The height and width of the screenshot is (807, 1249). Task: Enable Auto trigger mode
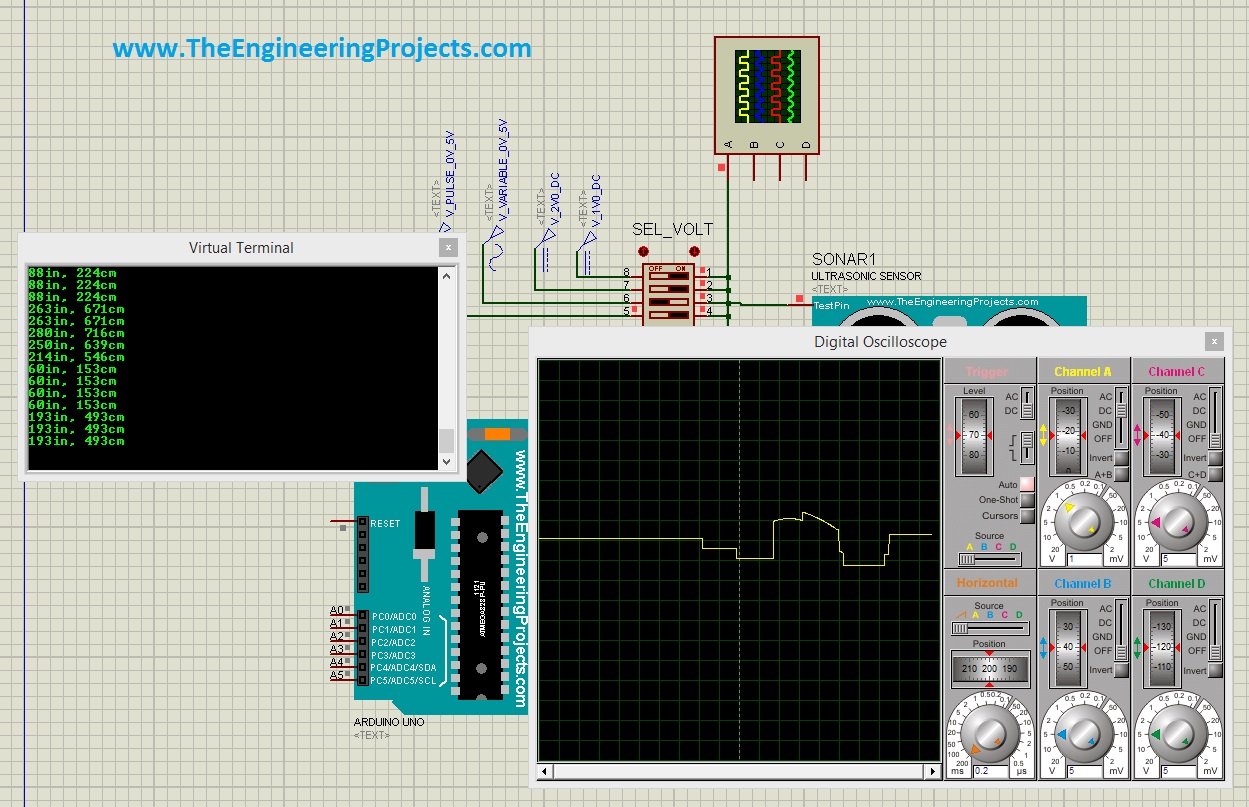tap(1026, 485)
